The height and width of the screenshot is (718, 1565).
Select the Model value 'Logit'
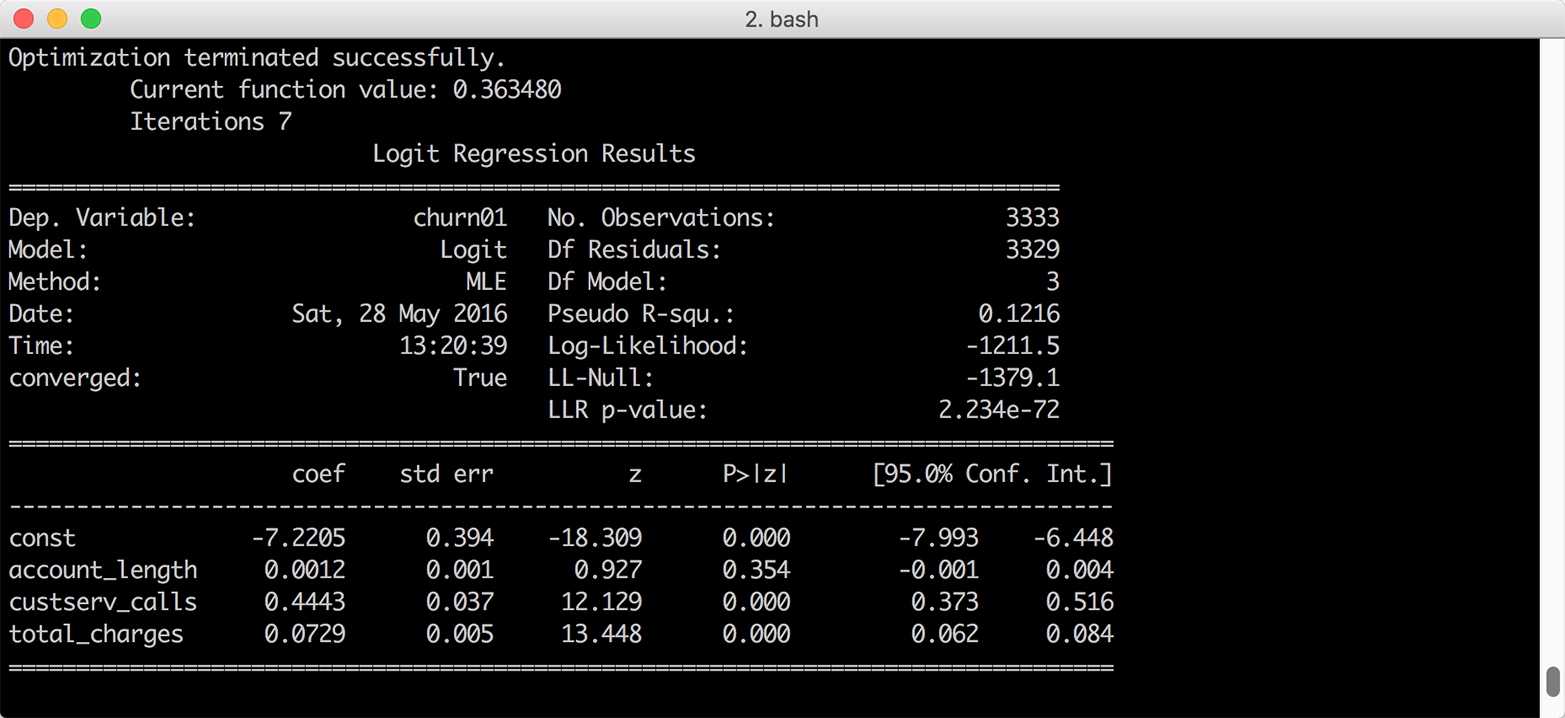[x=474, y=249]
